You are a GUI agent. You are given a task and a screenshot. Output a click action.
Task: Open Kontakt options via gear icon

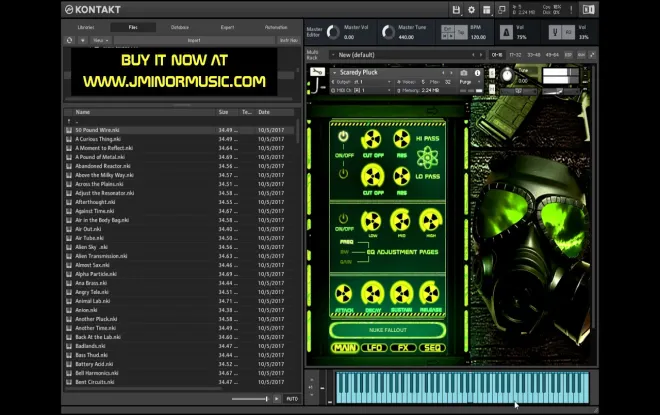click(x=471, y=10)
